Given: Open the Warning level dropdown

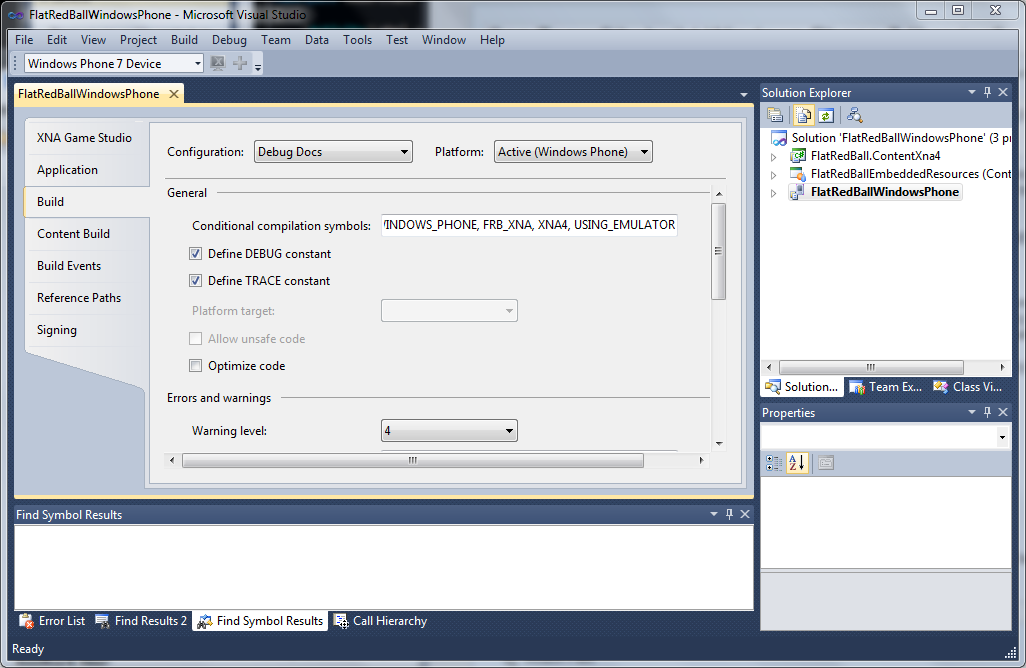Looking at the screenshot, I should (x=450, y=431).
